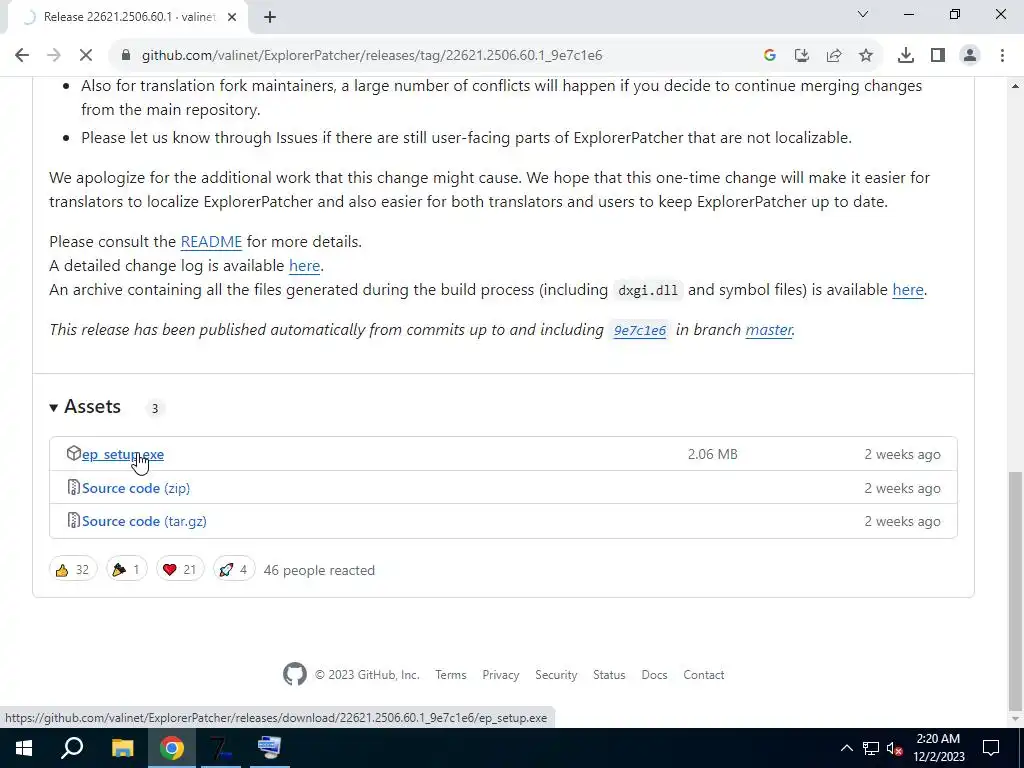Toggle the thumbs up reaction
The height and width of the screenshot is (768, 1024).
pos(72,570)
